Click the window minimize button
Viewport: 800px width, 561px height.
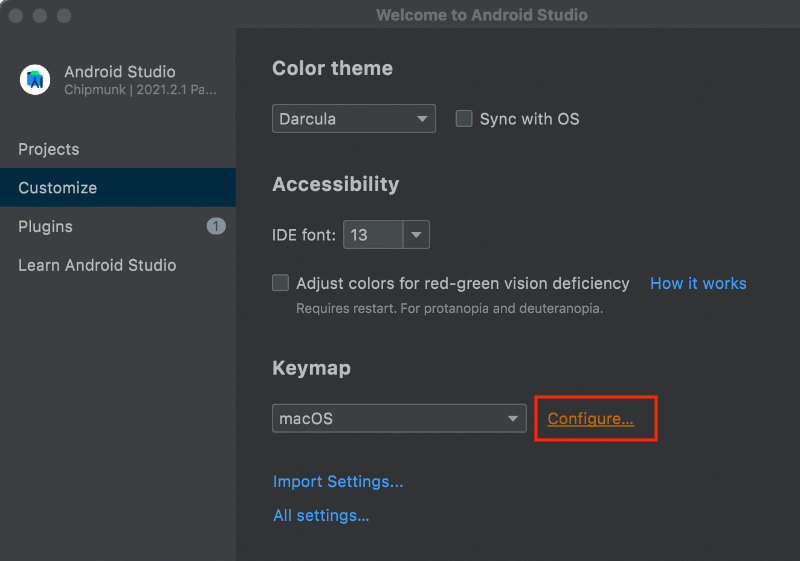[x=40, y=15]
